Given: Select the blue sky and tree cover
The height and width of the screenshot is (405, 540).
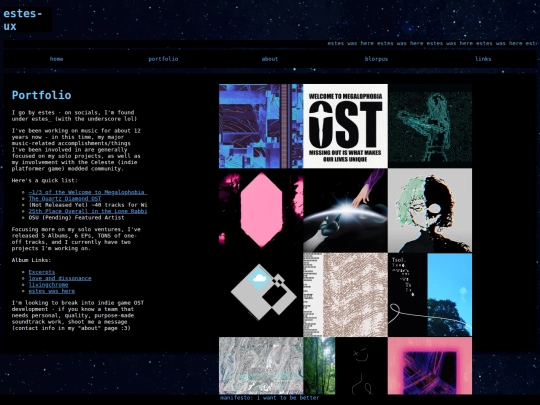Looking at the screenshot, I should (x=430, y=295).
